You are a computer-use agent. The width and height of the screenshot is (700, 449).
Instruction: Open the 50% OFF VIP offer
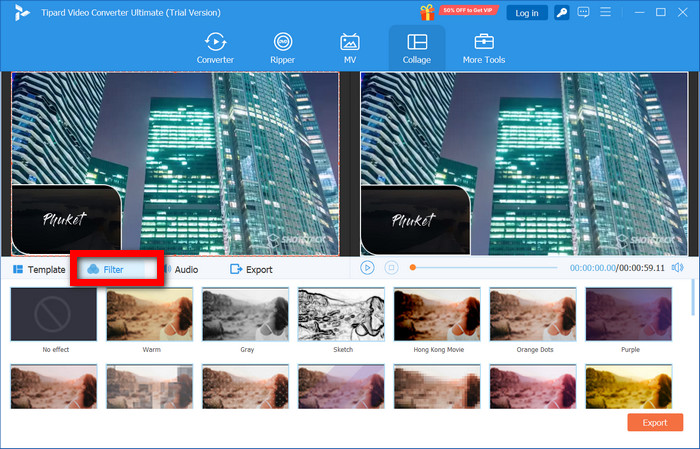(x=467, y=10)
